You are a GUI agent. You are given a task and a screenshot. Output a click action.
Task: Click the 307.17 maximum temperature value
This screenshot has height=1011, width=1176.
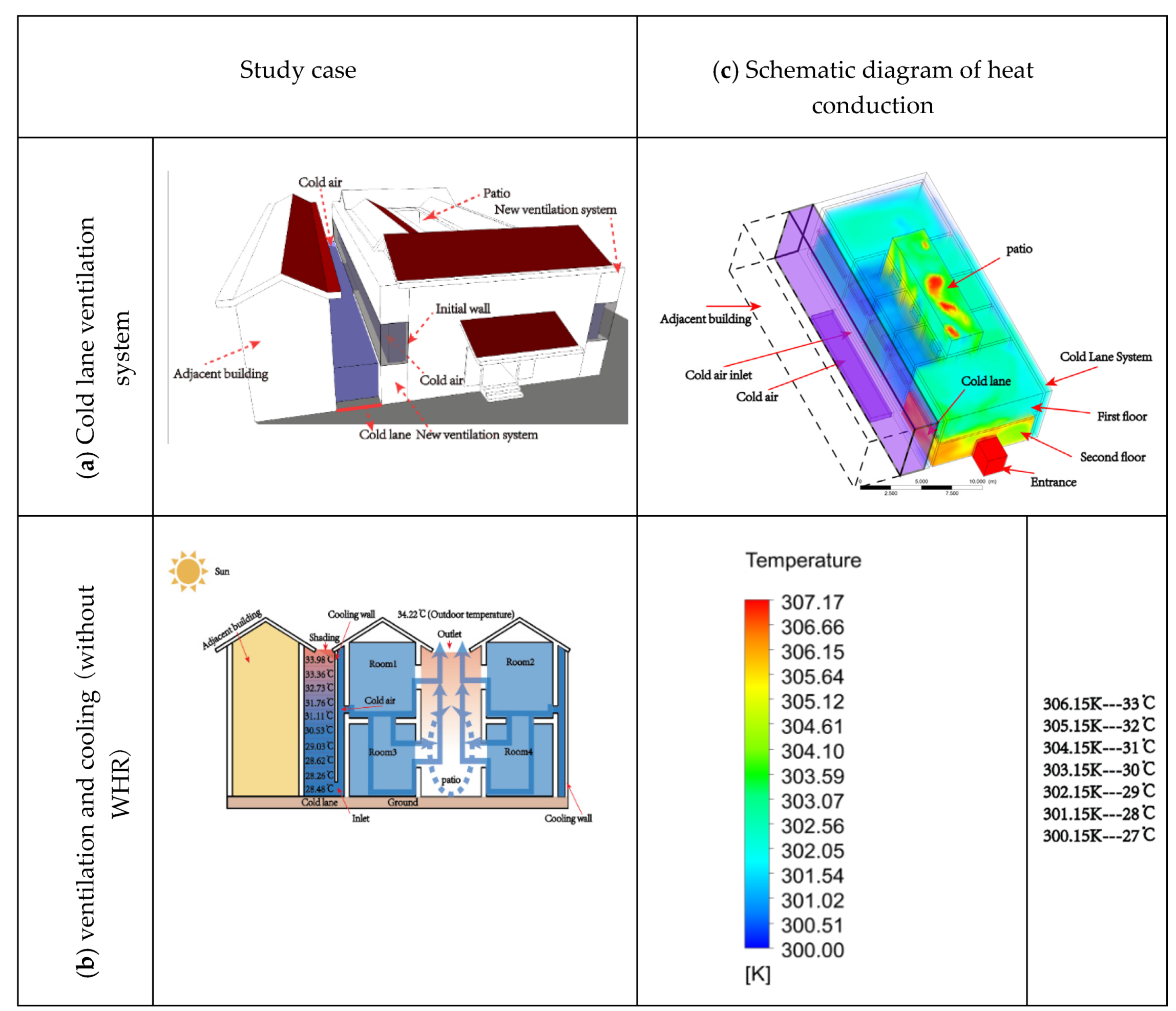pos(812,602)
